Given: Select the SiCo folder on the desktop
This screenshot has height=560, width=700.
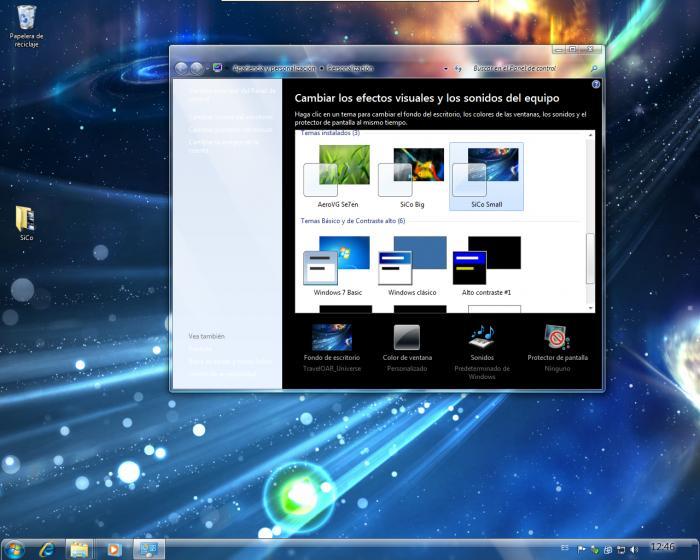Looking at the screenshot, I should (x=26, y=223).
